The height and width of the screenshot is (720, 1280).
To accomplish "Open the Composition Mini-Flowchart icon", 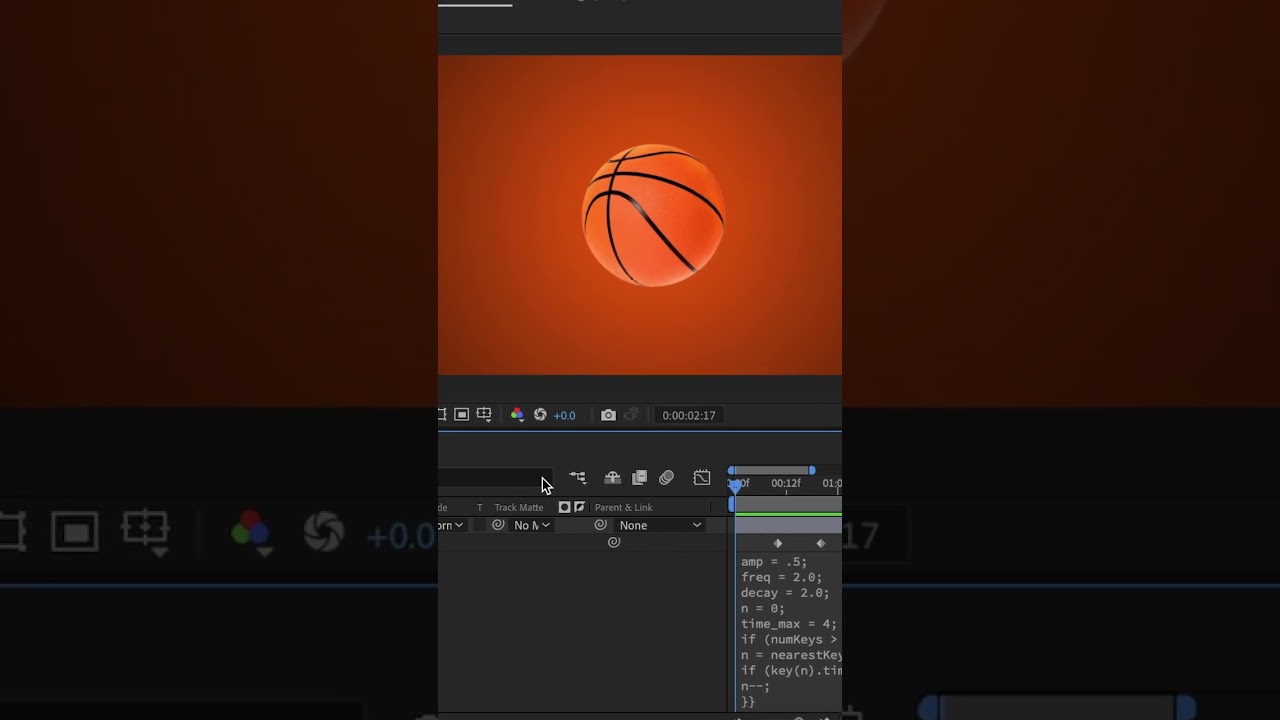I will pyautogui.click(x=578, y=478).
